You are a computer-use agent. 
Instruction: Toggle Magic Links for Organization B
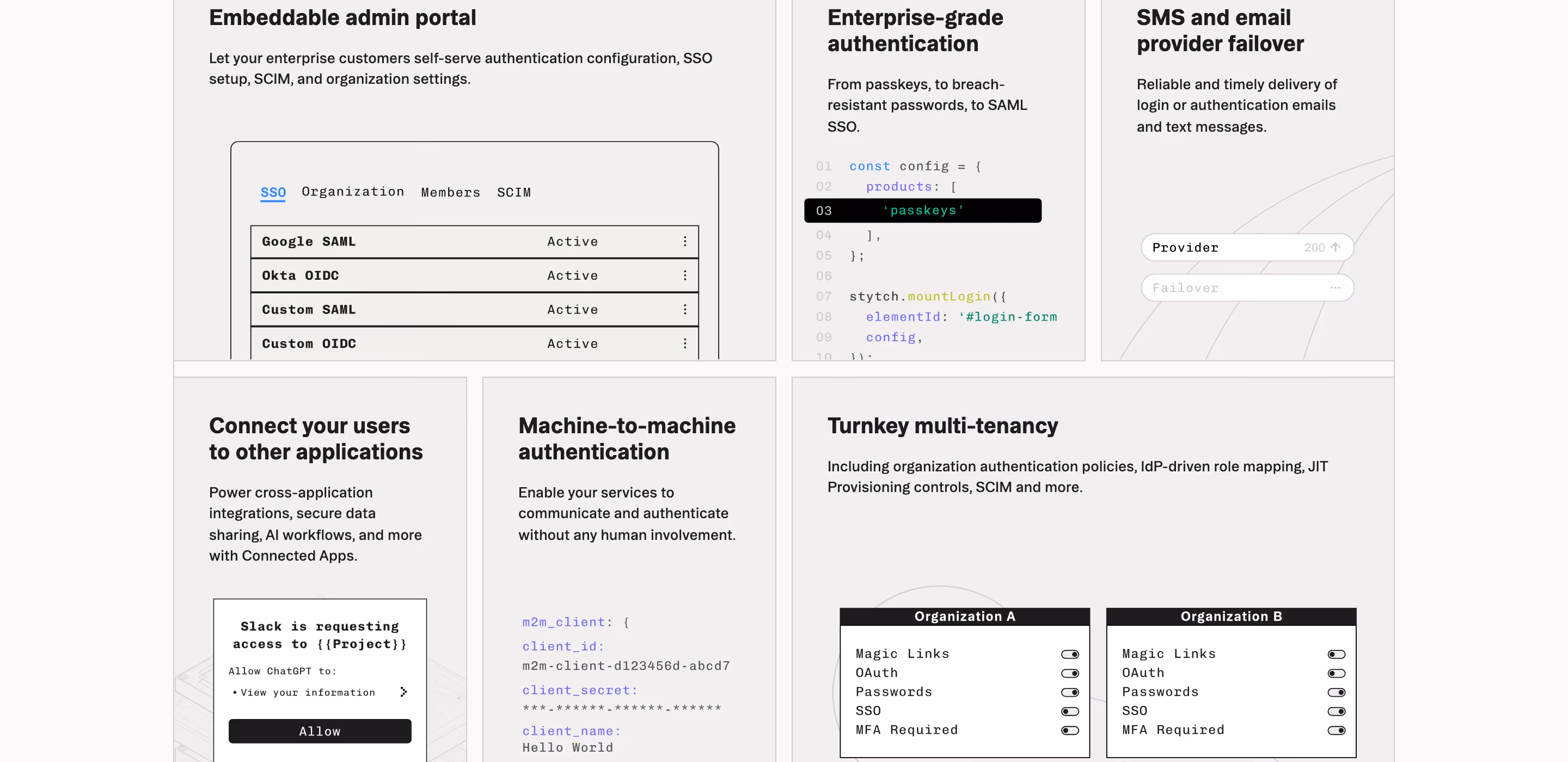(1337, 654)
